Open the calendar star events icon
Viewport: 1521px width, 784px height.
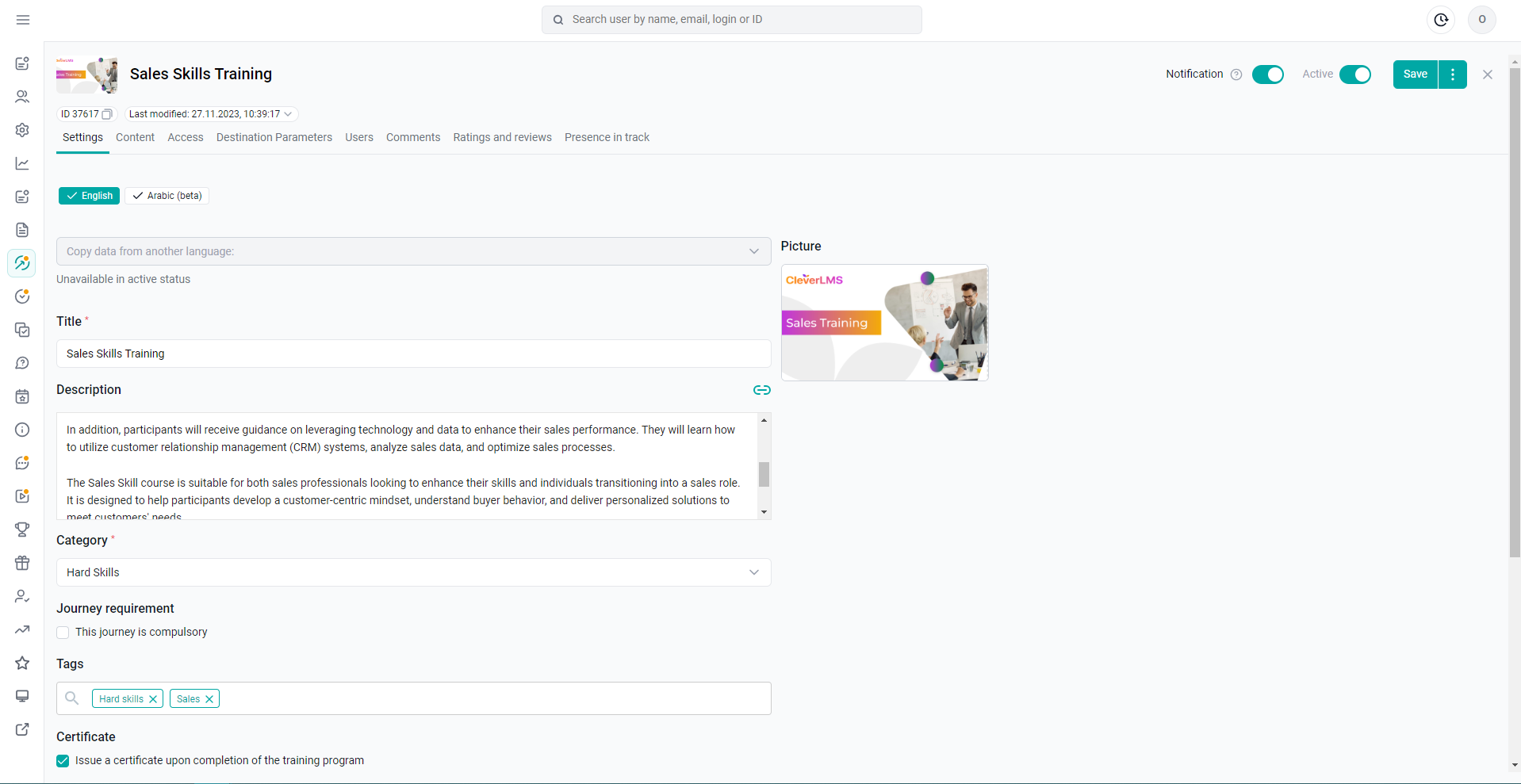[22, 396]
